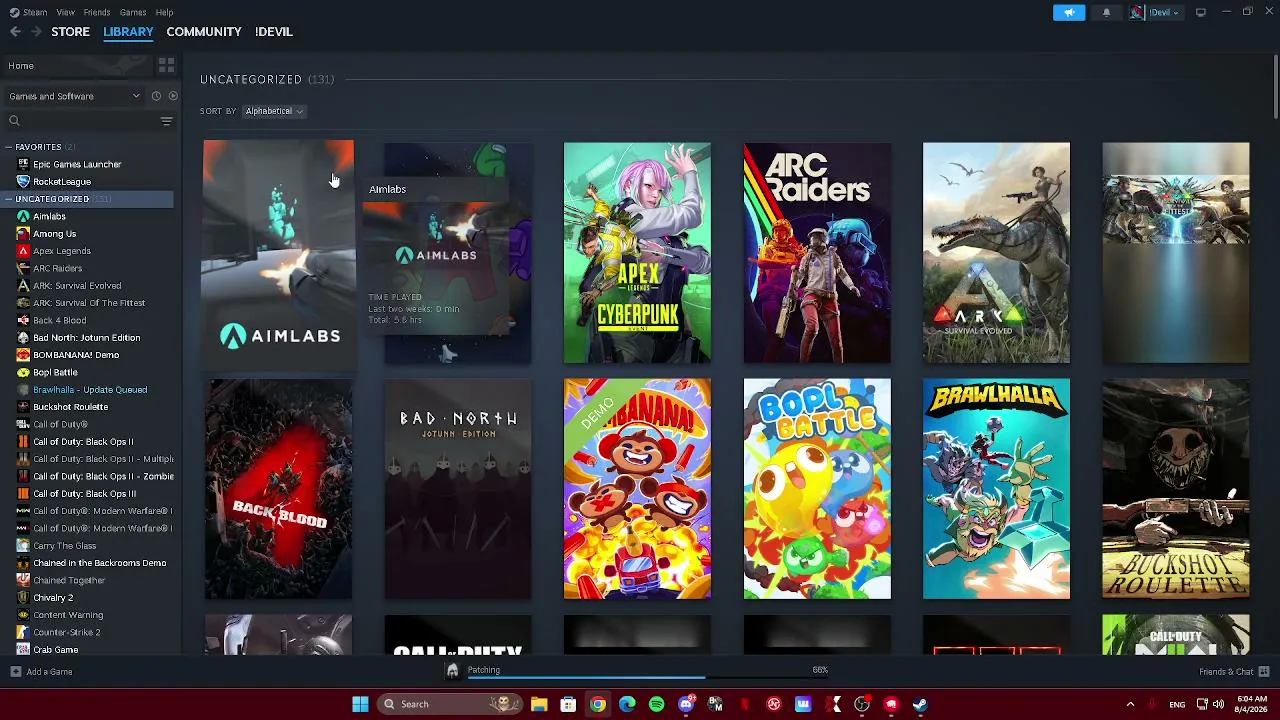Show recent games via clock icon
The width and height of the screenshot is (1280, 720).
pyautogui.click(x=156, y=96)
